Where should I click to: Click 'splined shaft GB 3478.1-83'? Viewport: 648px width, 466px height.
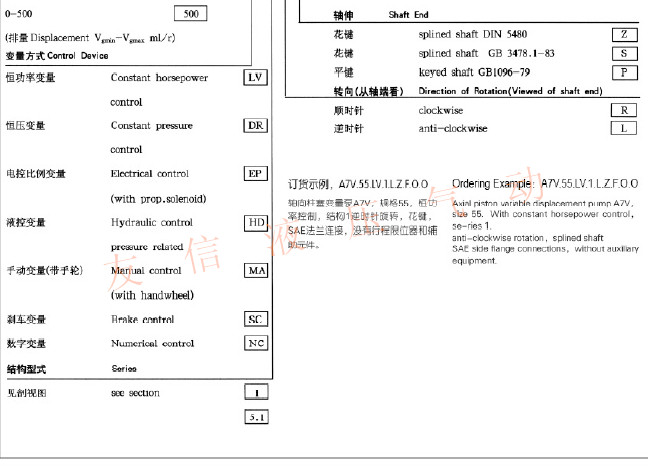486,53
